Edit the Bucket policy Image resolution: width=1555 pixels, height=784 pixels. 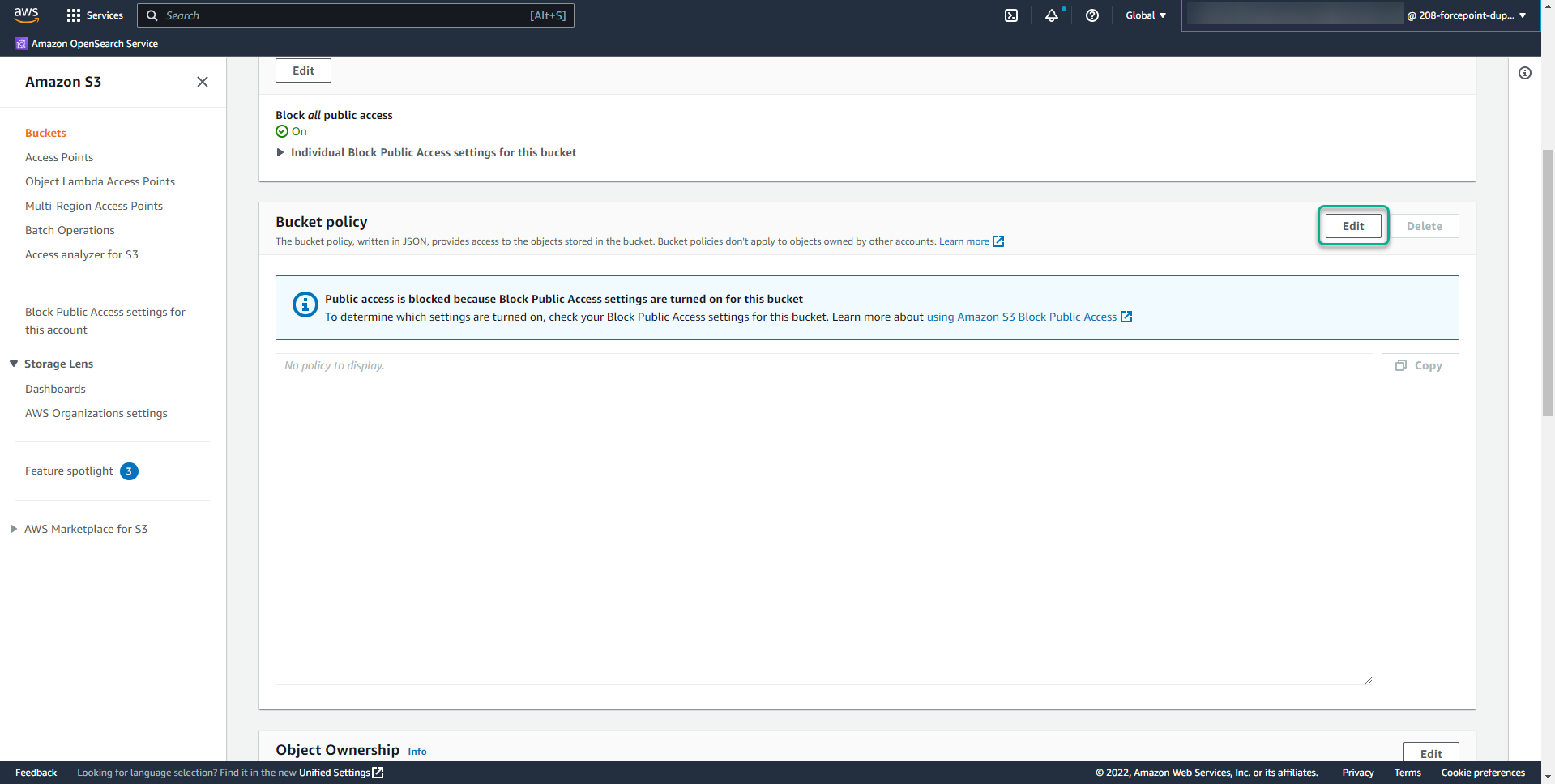point(1352,226)
